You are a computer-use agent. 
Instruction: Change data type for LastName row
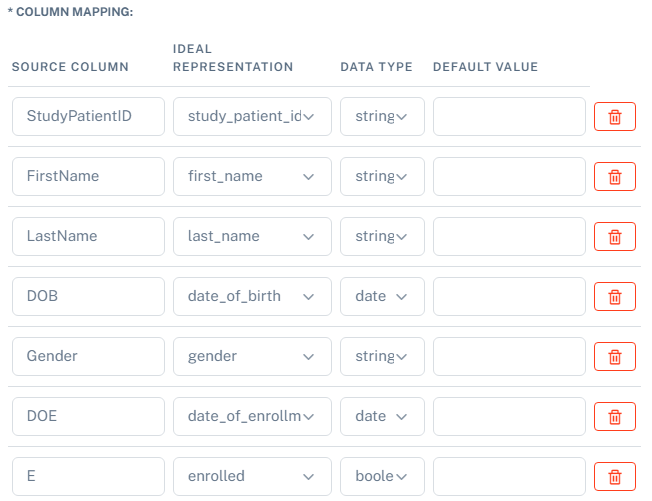point(382,237)
